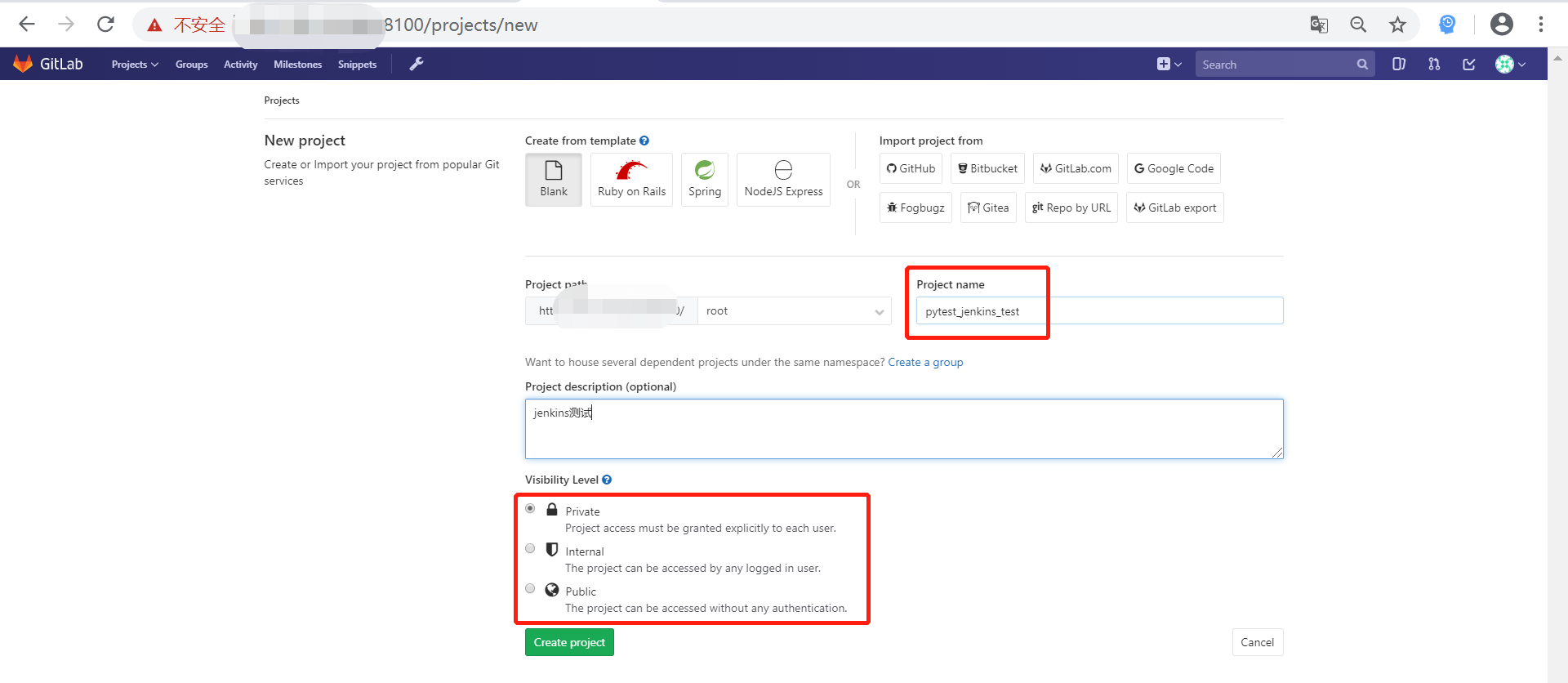This screenshot has width=1568, height=683.
Task: Click Visibility Level help icon
Action: pyautogui.click(x=607, y=480)
